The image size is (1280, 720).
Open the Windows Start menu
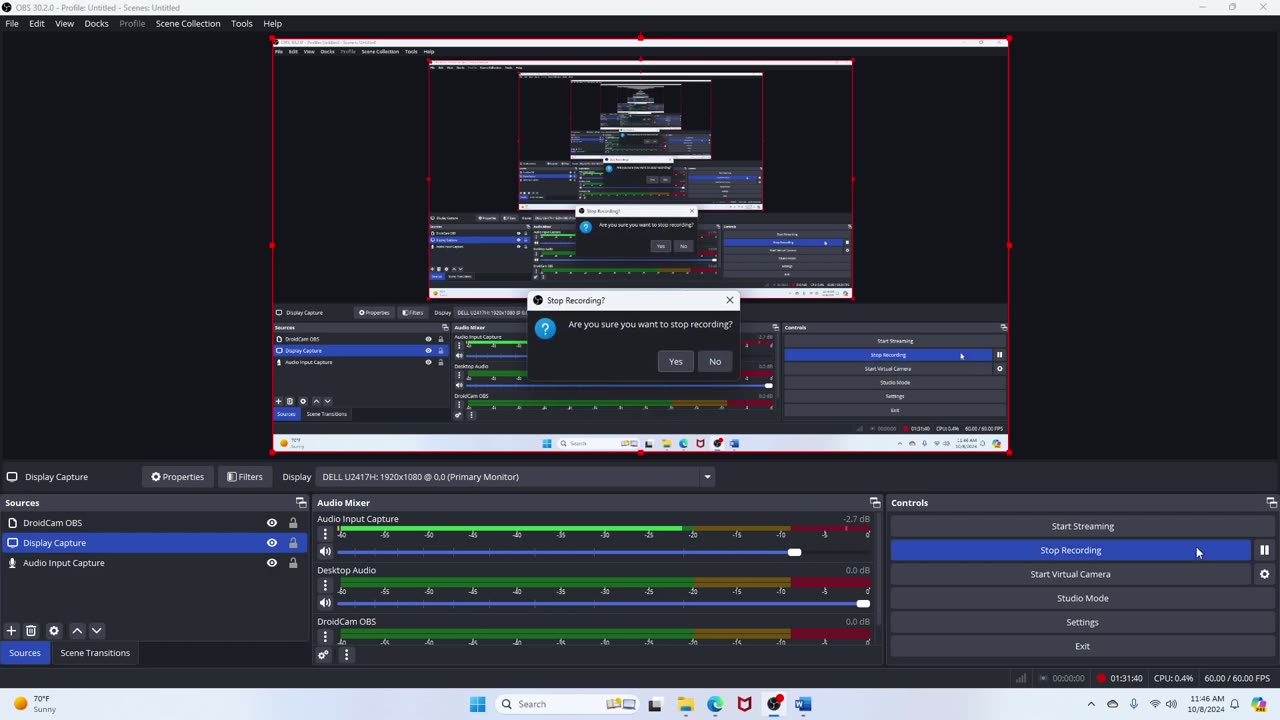477,704
